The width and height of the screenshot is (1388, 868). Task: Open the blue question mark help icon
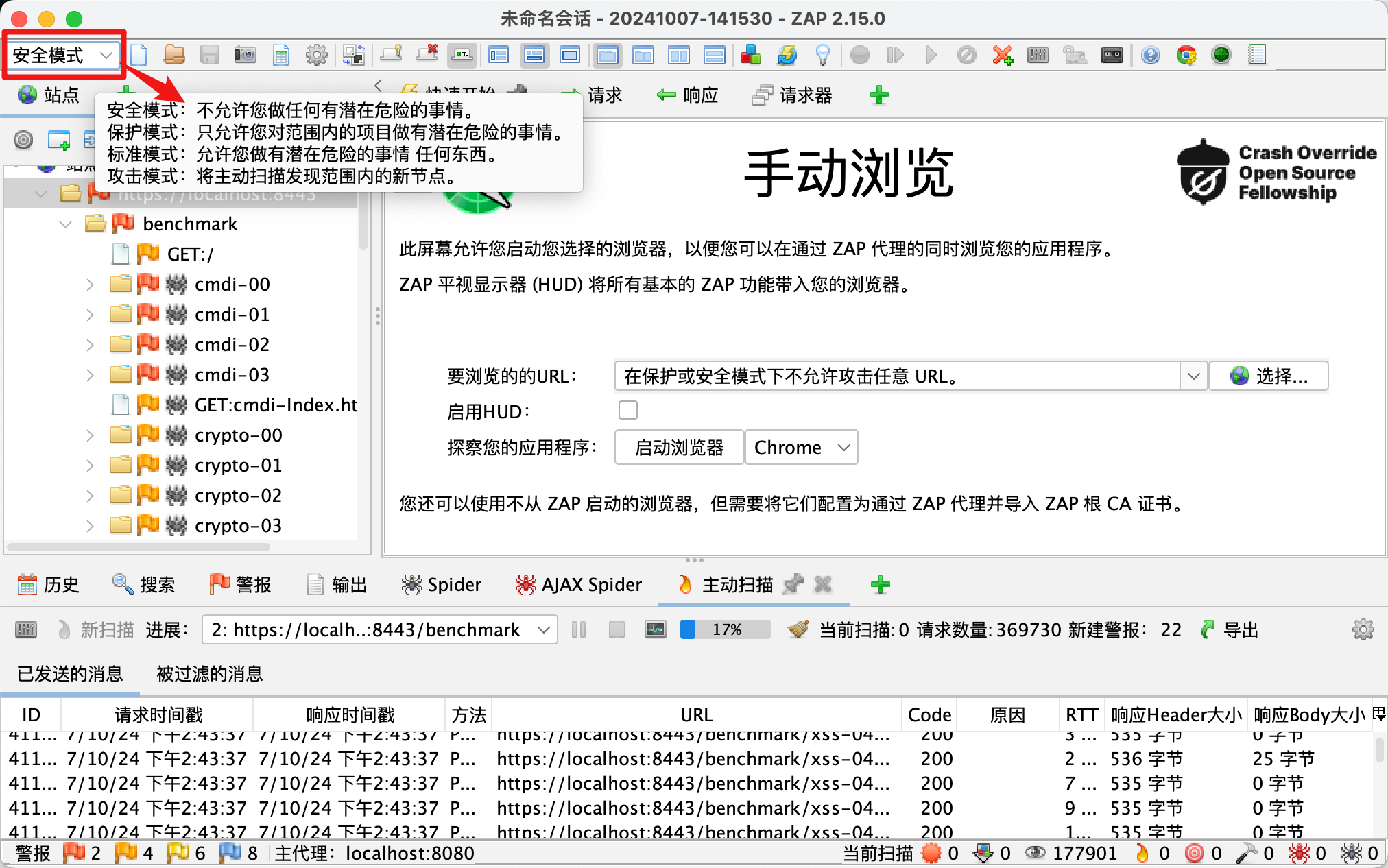[1151, 55]
